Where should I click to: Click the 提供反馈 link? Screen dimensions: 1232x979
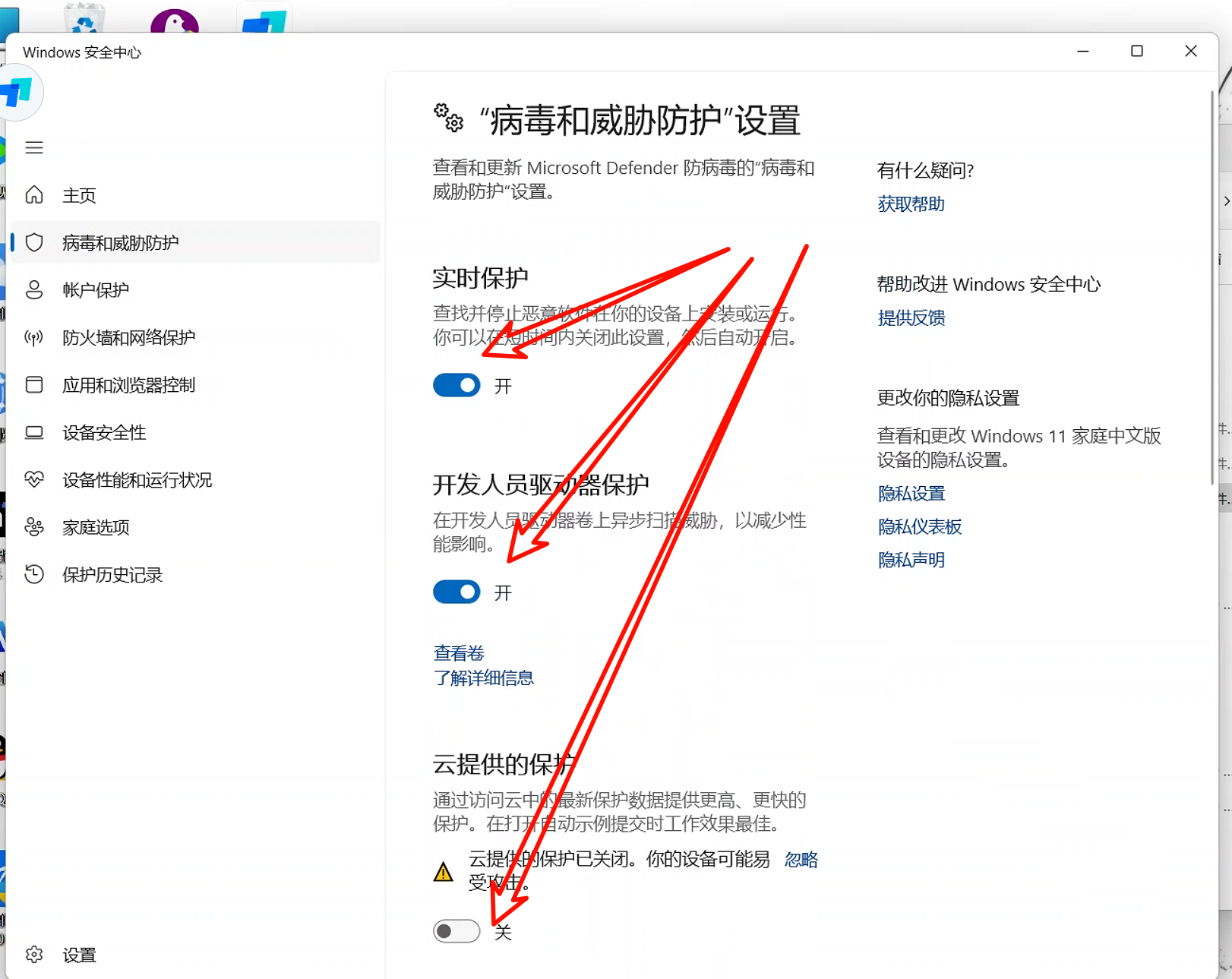click(x=911, y=317)
